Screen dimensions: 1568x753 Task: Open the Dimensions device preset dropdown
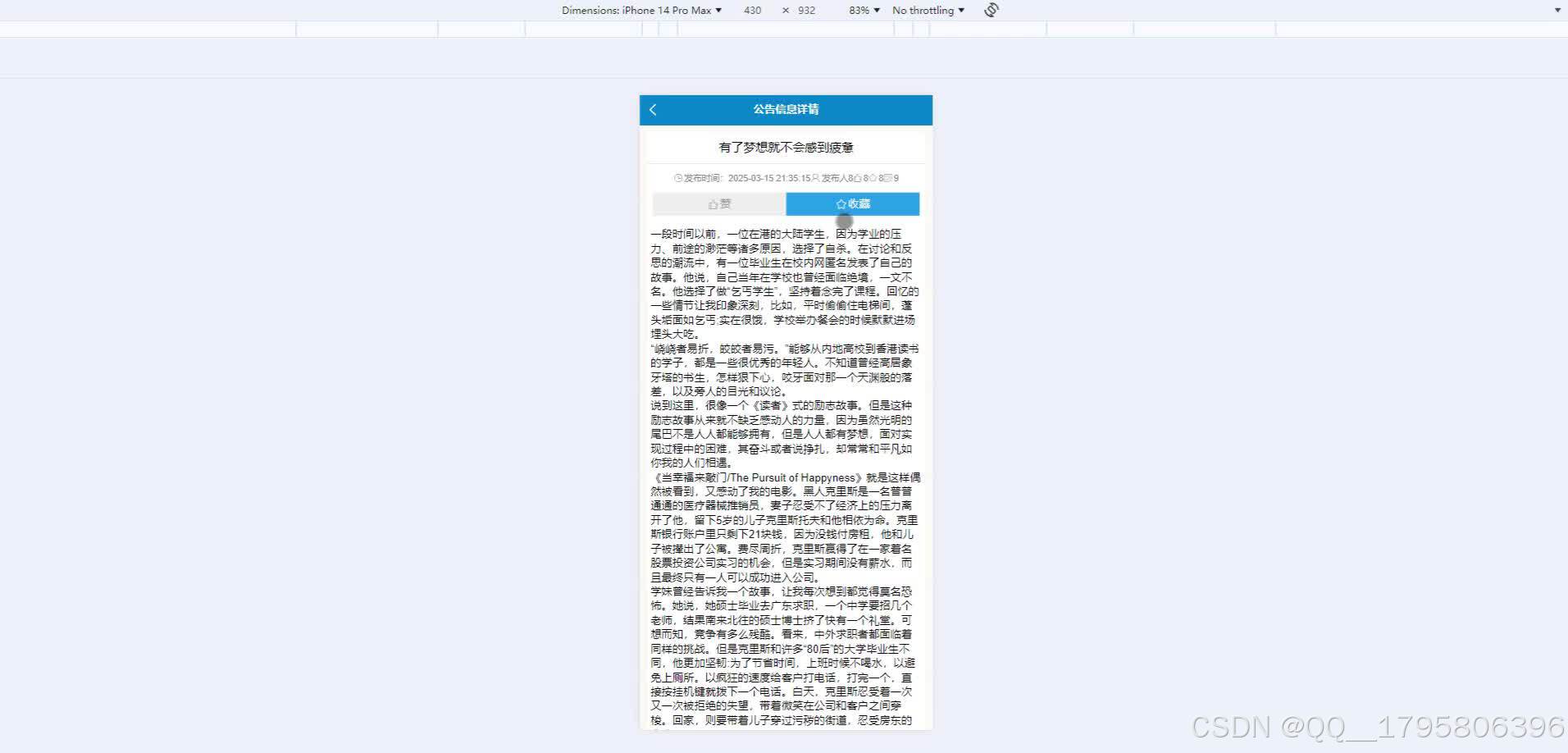[x=640, y=10]
